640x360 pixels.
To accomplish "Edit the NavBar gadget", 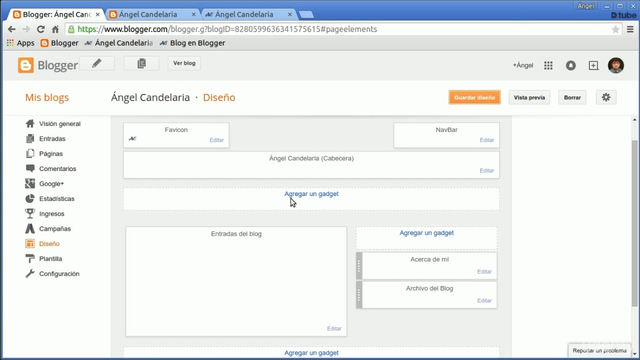I will pyautogui.click(x=487, y=140).
